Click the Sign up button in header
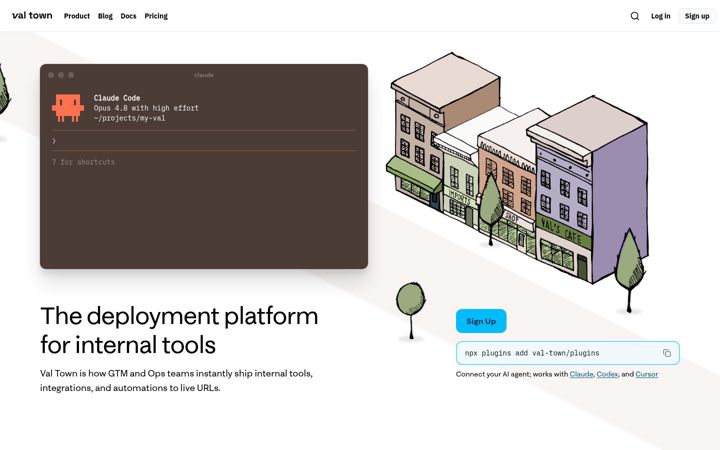This screenshot has width=720, height=450. click(697, 16)
